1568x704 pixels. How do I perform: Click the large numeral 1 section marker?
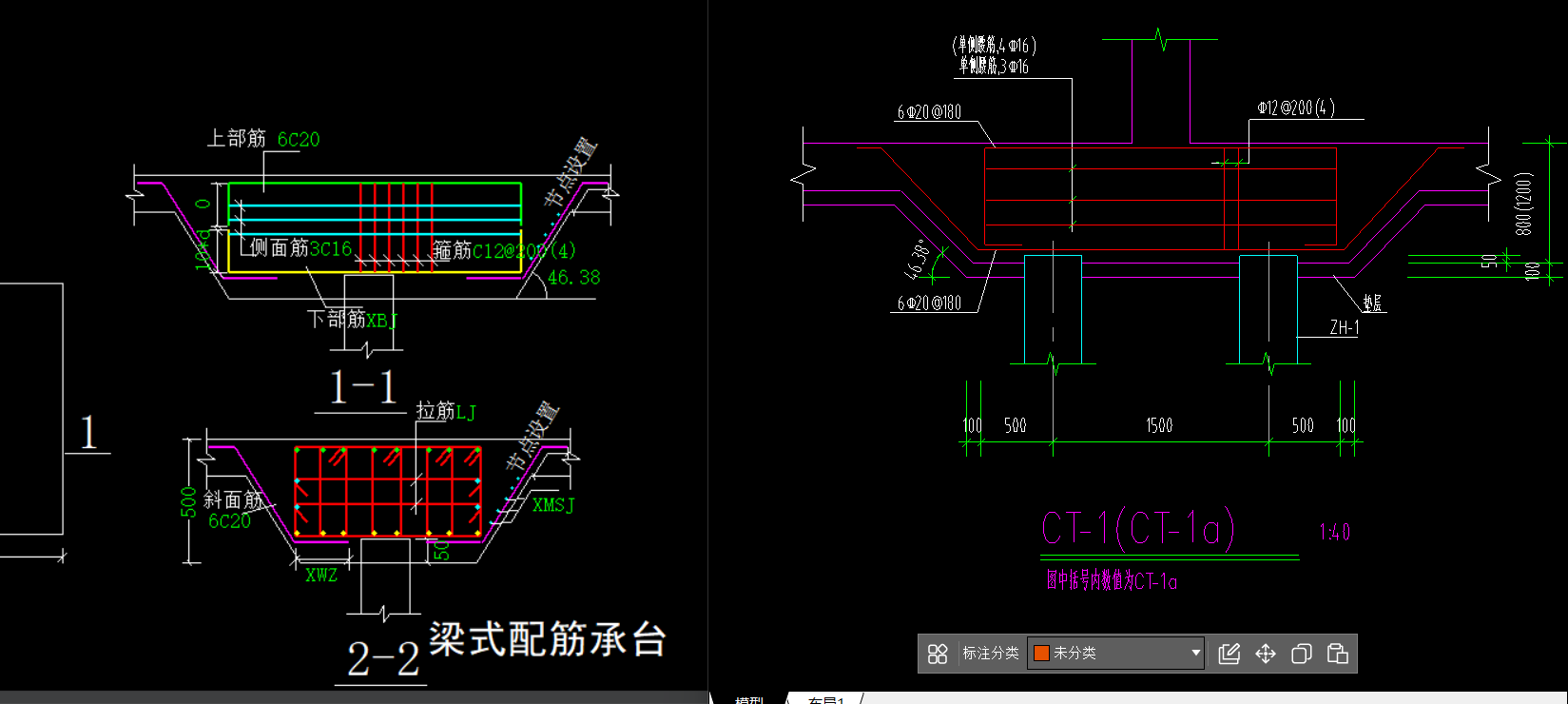tap(88, 433)
